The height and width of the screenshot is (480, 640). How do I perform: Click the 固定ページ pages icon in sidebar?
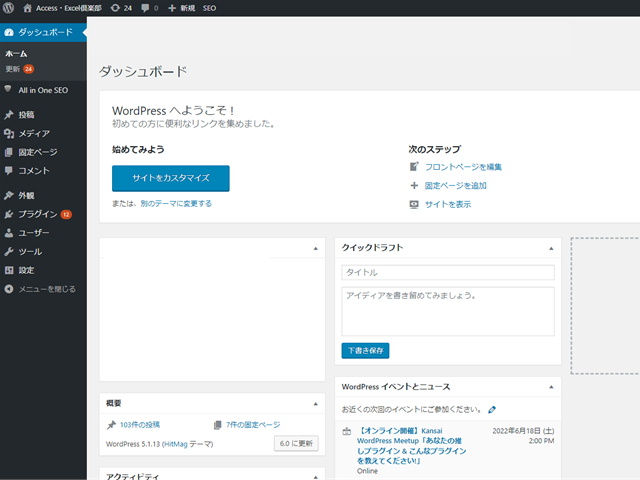coord(9,152)
